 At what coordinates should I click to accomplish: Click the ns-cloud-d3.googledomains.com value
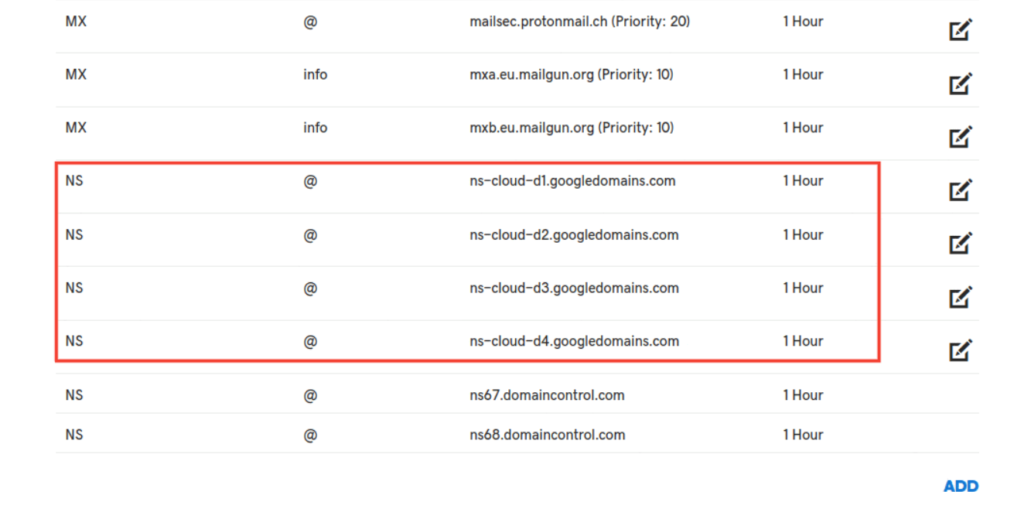tap(574, 288)
